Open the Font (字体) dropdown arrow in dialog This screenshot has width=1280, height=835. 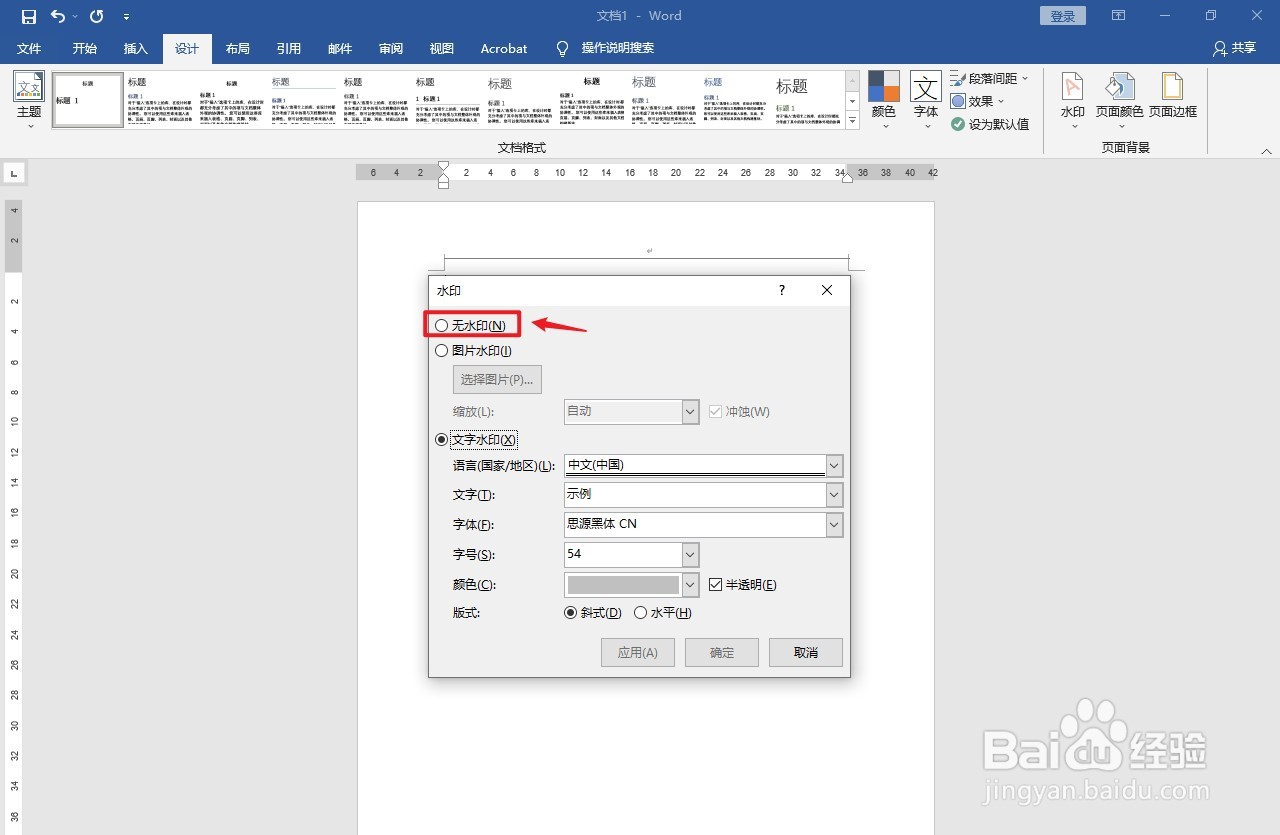coord(835,525)
